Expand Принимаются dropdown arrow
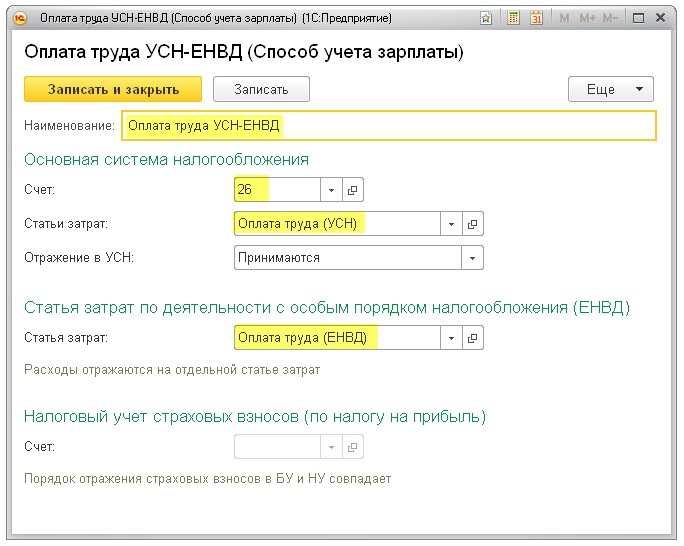The image size is (684, 546). click(x=472, y=258)
